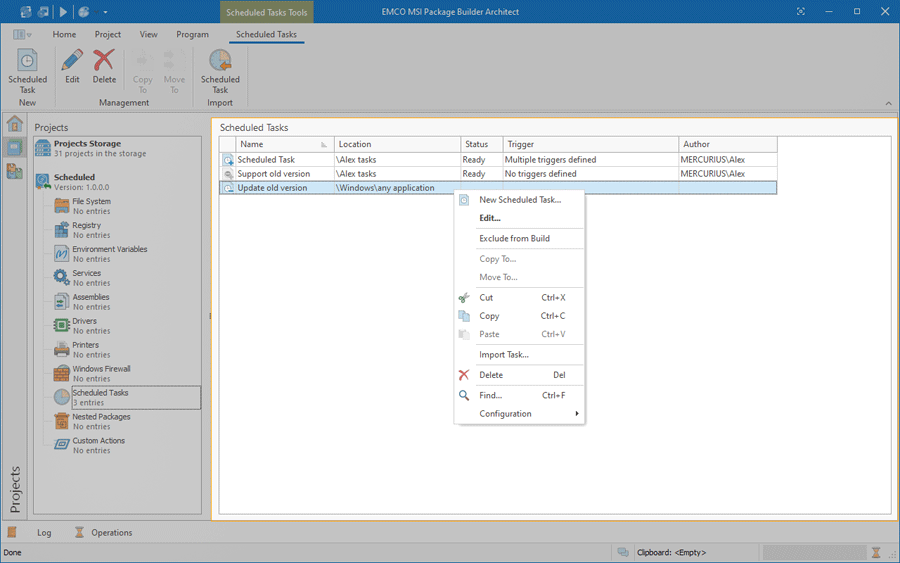Open application menu button dropdown
900x563 pixels.
point(22,34)
